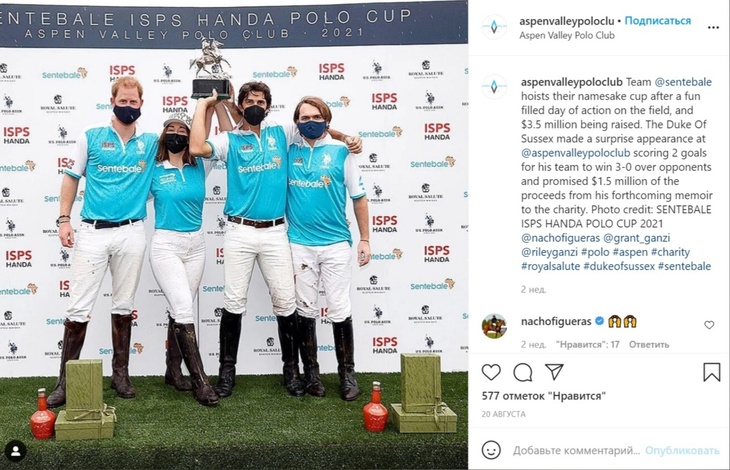This screenshot has width=730, height=470.
Task: View the 577 отметок "Нравится" likes list
Action: [544, 396]
